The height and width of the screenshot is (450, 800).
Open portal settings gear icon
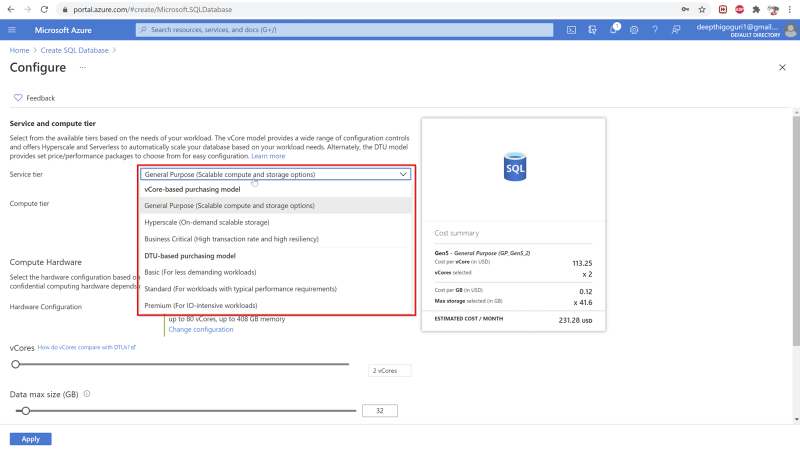click(635, 30)
